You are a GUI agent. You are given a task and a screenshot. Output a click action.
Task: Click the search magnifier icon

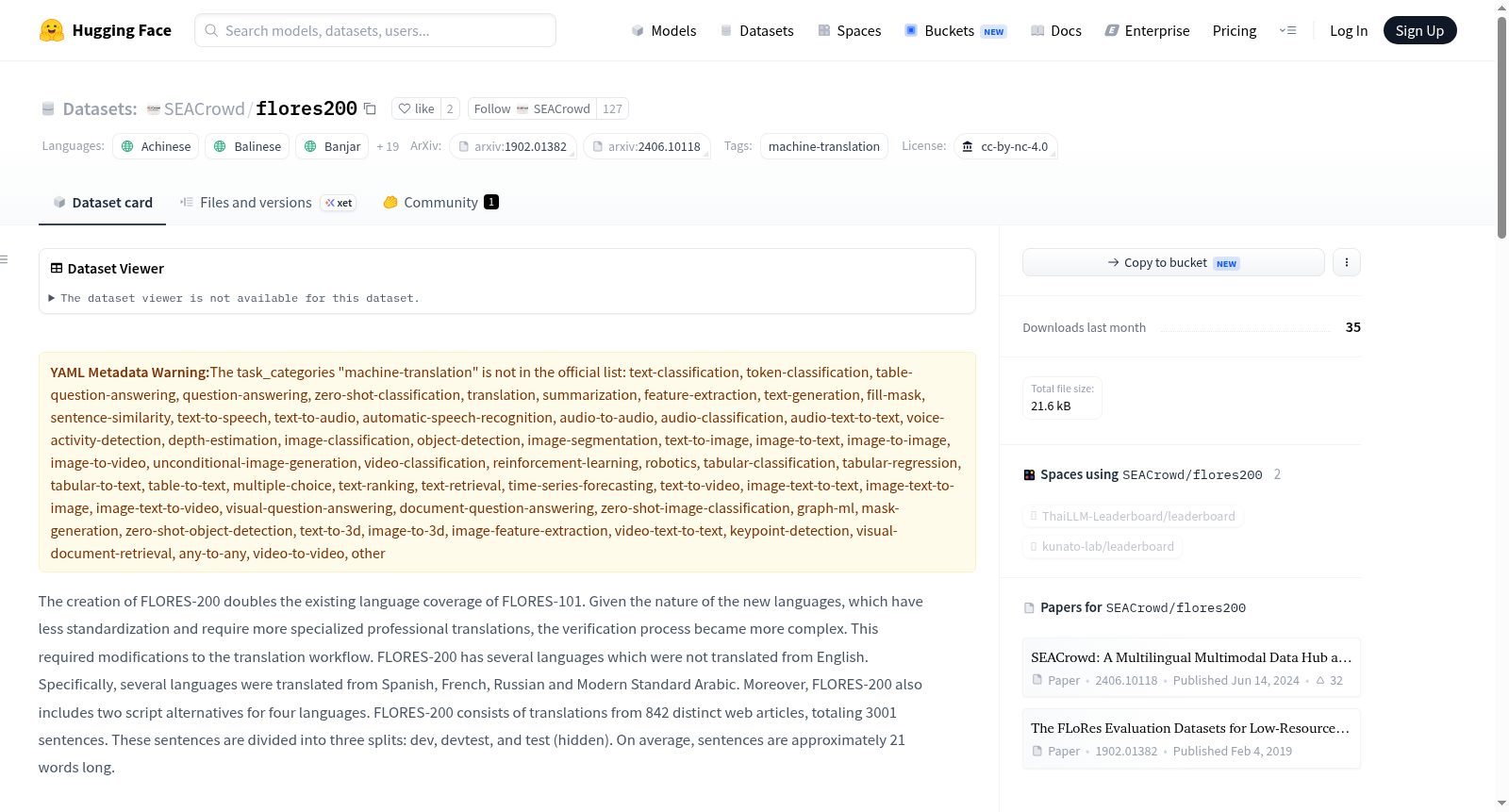[211, 30]
